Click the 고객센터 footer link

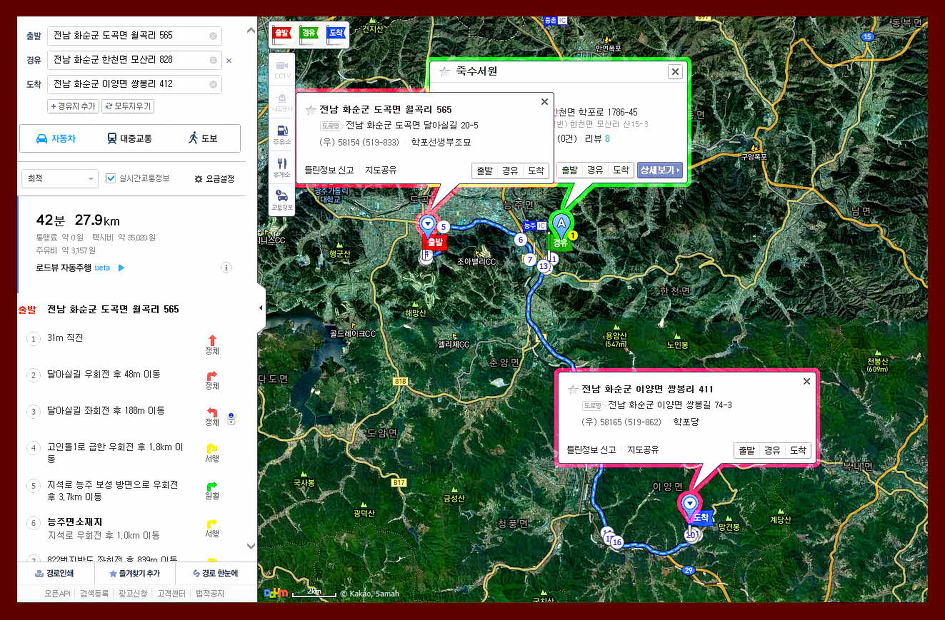(x=171, y=593)
